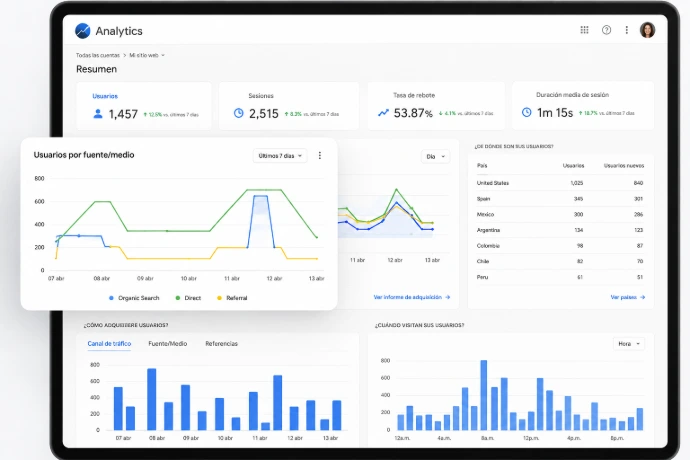
Task: Click the Analytics logo icon
Action: 83,31
